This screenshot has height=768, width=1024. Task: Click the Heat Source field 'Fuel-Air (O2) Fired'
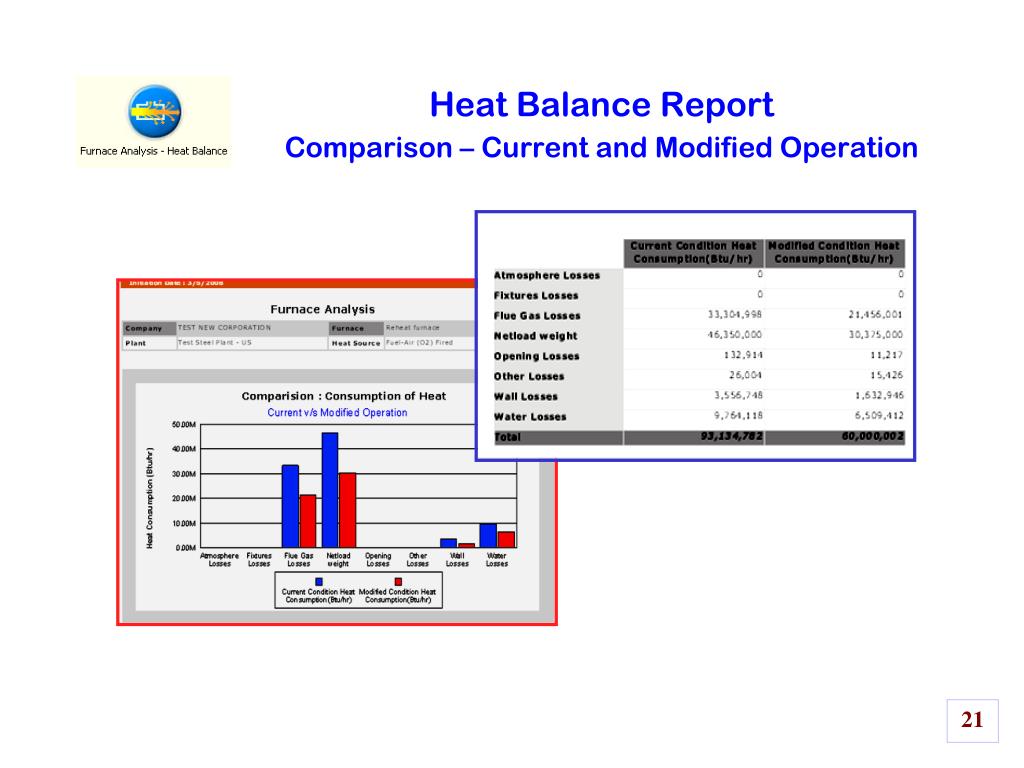[x=419, y=343]
